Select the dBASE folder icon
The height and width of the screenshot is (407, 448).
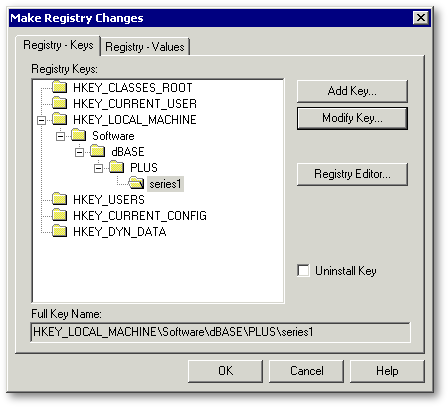tap(98, 151)
